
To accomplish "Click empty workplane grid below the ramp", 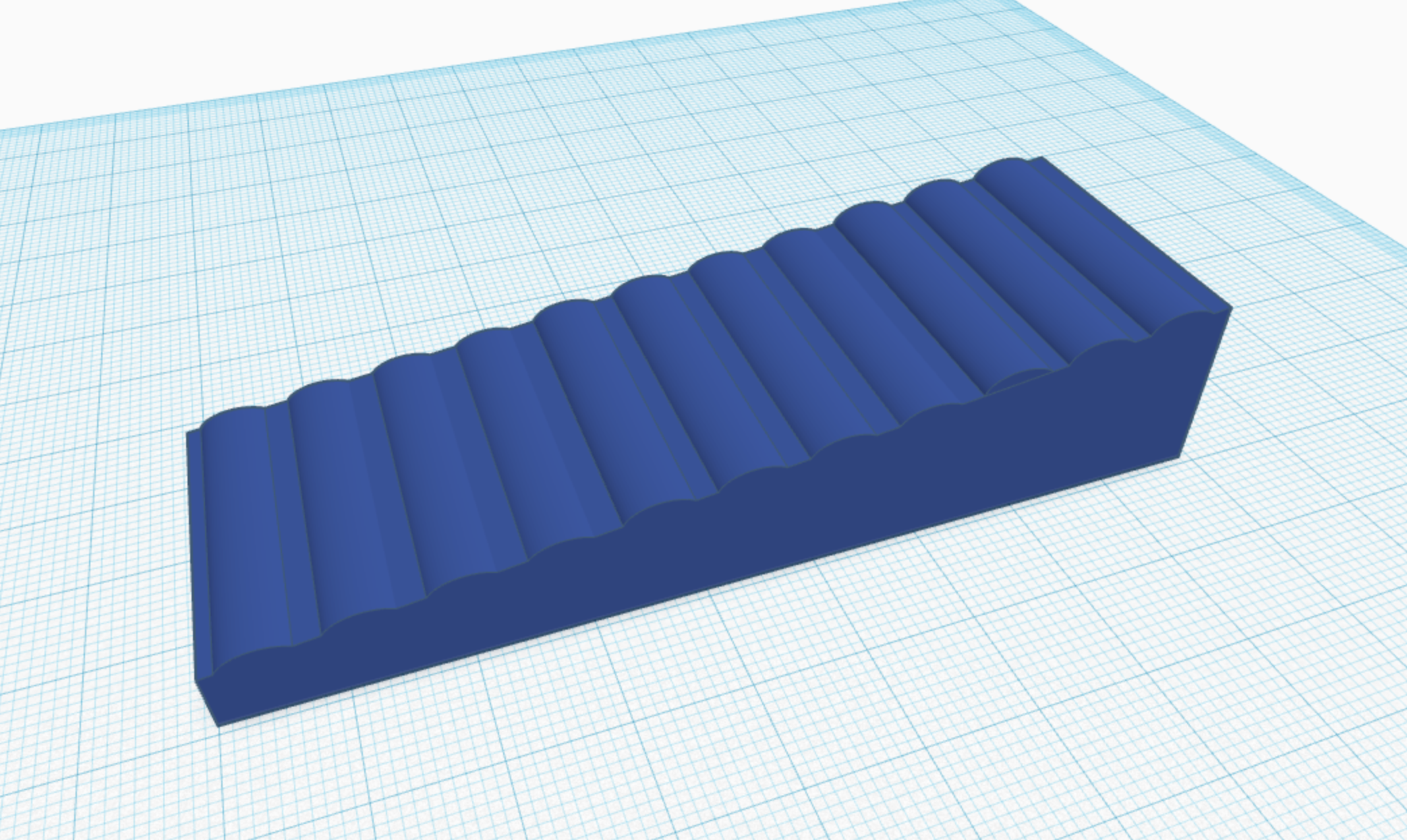I will pos(674,742).
